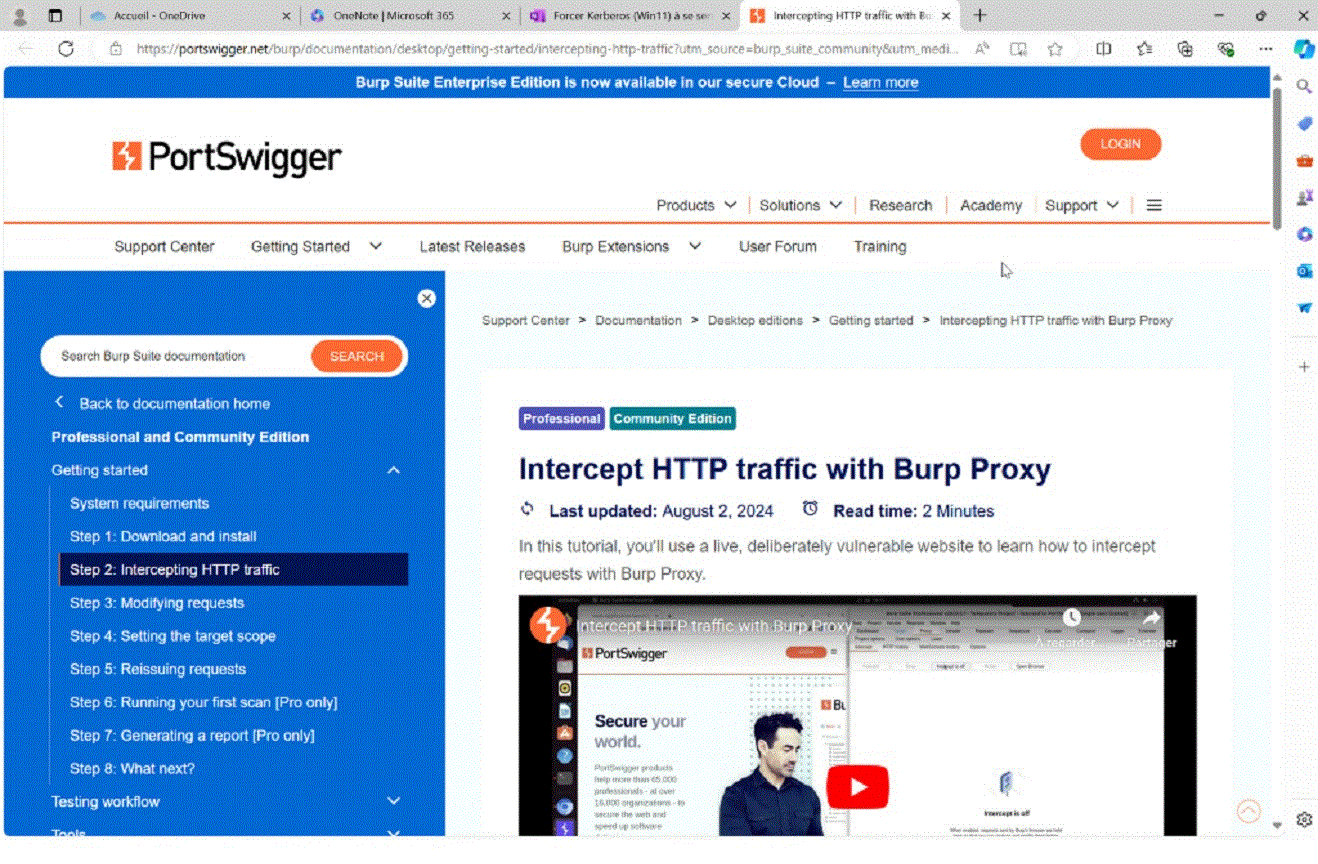The image size is (1318, 864).
Task: Open the Collections icon in the toolbar
Action: 1185,49
